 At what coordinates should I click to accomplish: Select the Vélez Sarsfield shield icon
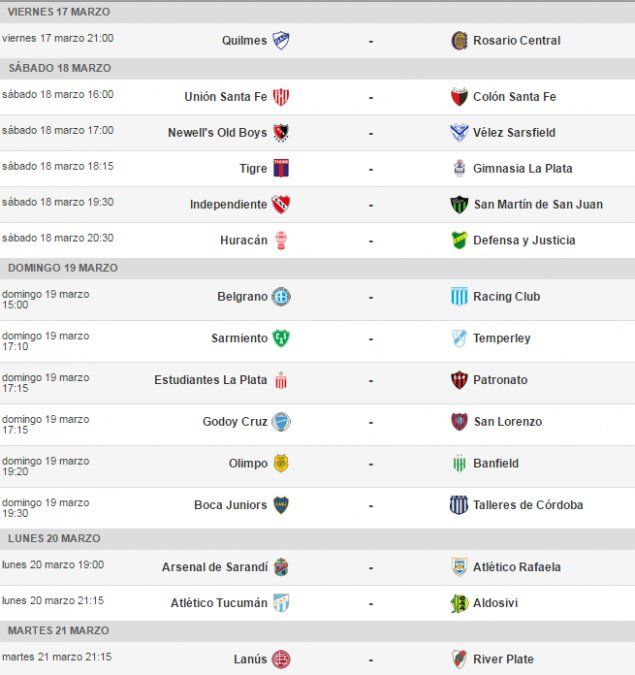(459, 133)
